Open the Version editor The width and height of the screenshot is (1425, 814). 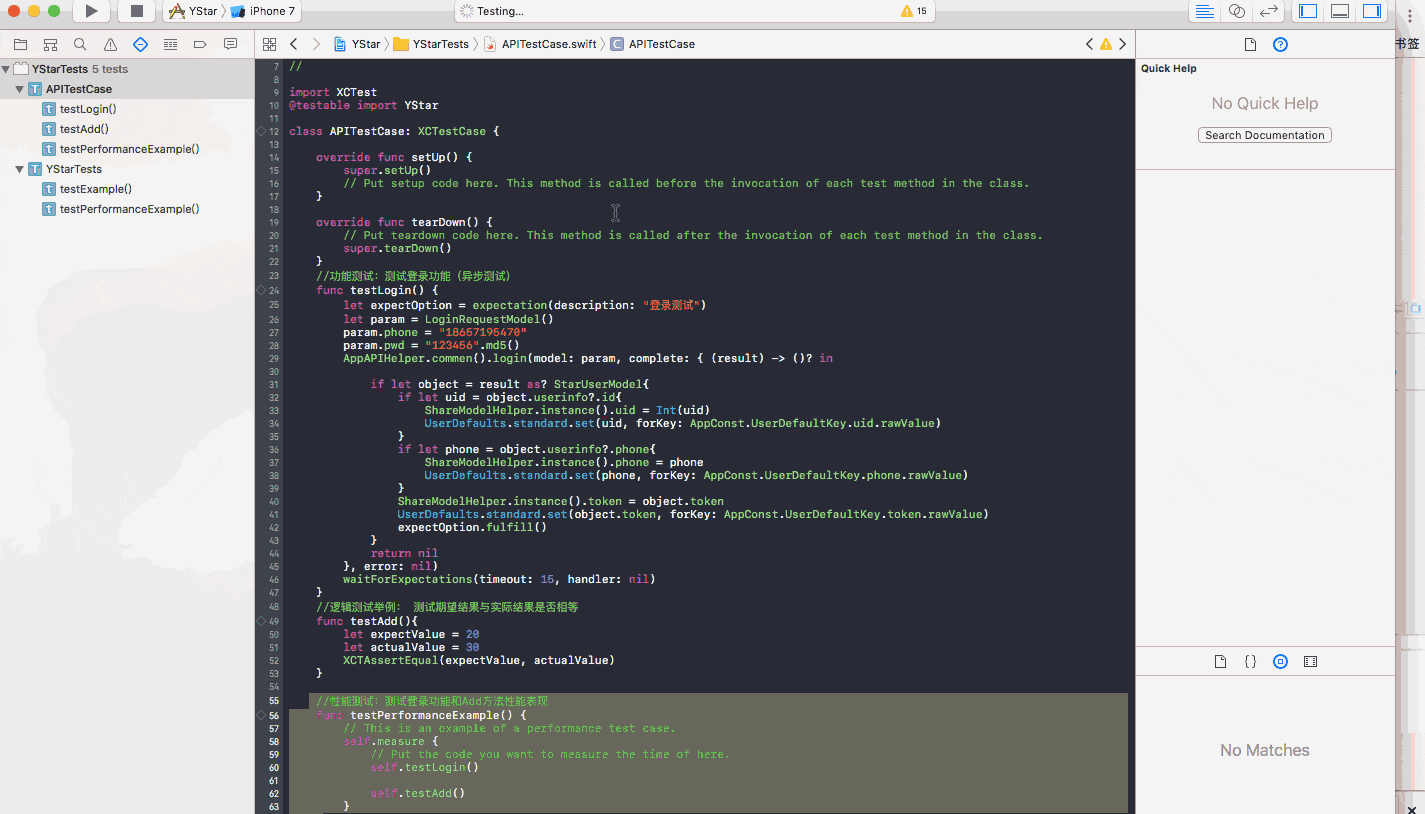[x=1269, y=11]
